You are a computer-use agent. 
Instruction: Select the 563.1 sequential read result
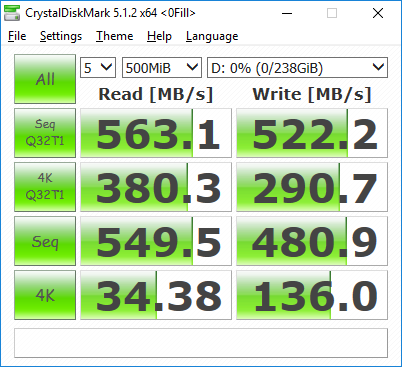[156, 133]
